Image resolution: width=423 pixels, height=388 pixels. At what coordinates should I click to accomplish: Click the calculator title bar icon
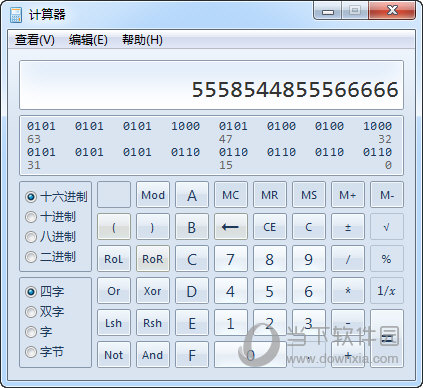click(x=16, y=15)
